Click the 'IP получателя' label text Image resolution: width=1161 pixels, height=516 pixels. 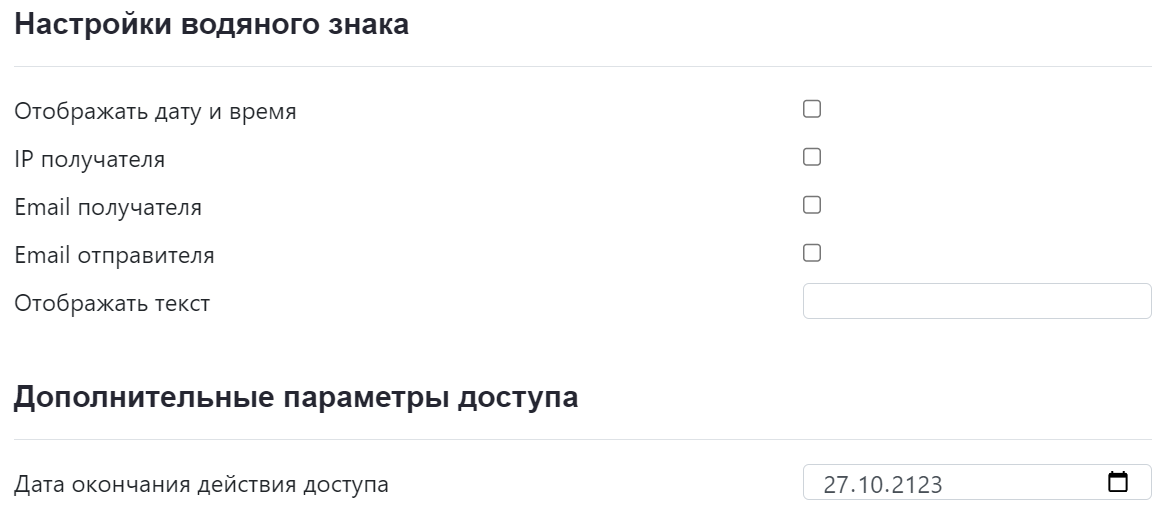click(x=90, y=160)
